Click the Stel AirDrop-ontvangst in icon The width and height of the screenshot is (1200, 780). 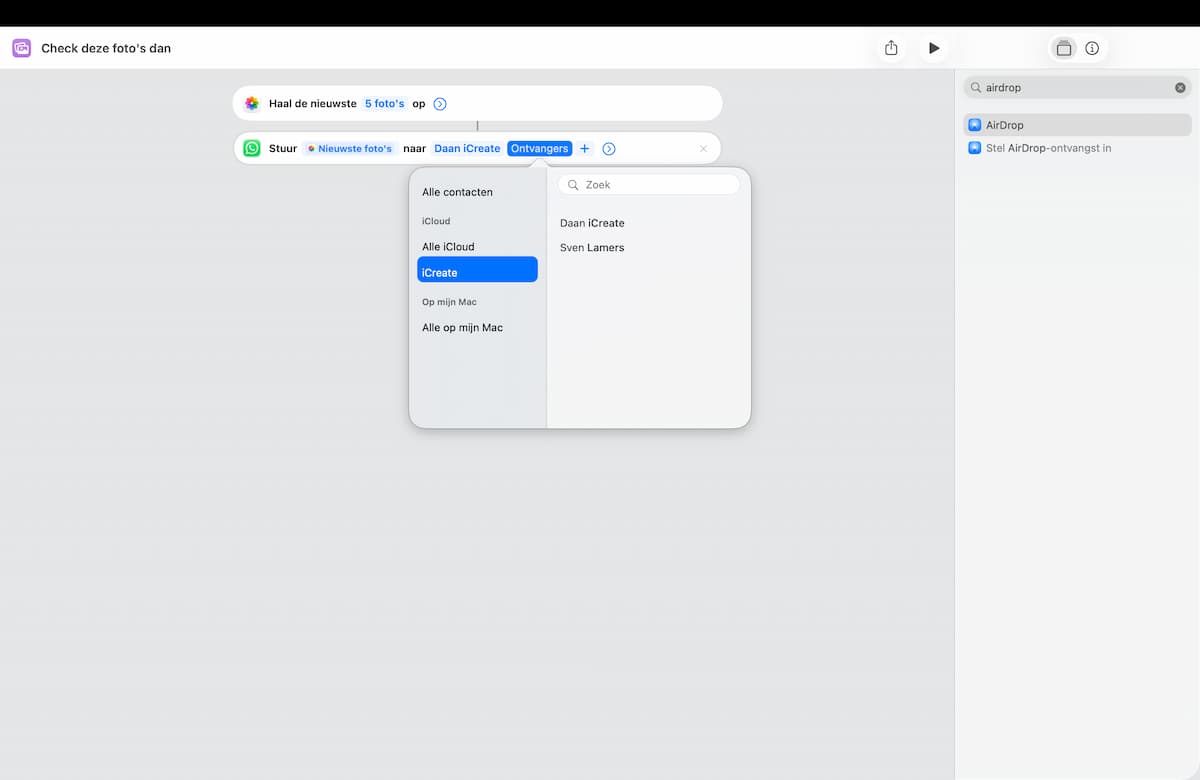click(975, 148)
